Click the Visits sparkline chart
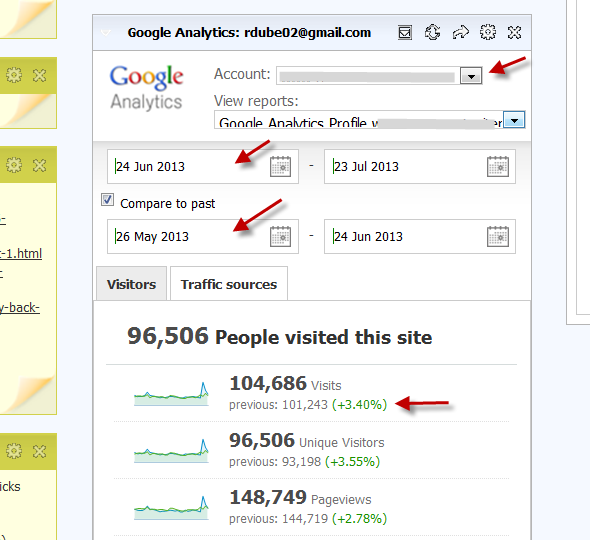Screen dimensions: 590x540 pos(171,394)
